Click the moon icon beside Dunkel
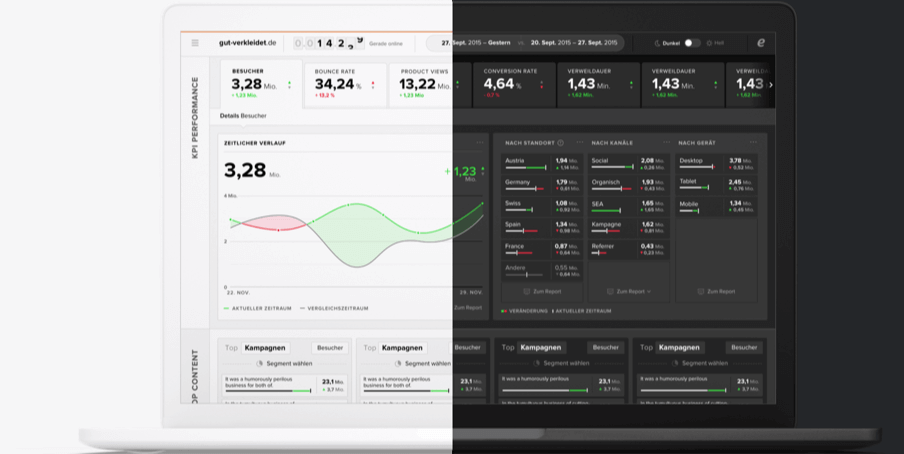904x454 pixels. pyautogui.click(x=657, y=43)
